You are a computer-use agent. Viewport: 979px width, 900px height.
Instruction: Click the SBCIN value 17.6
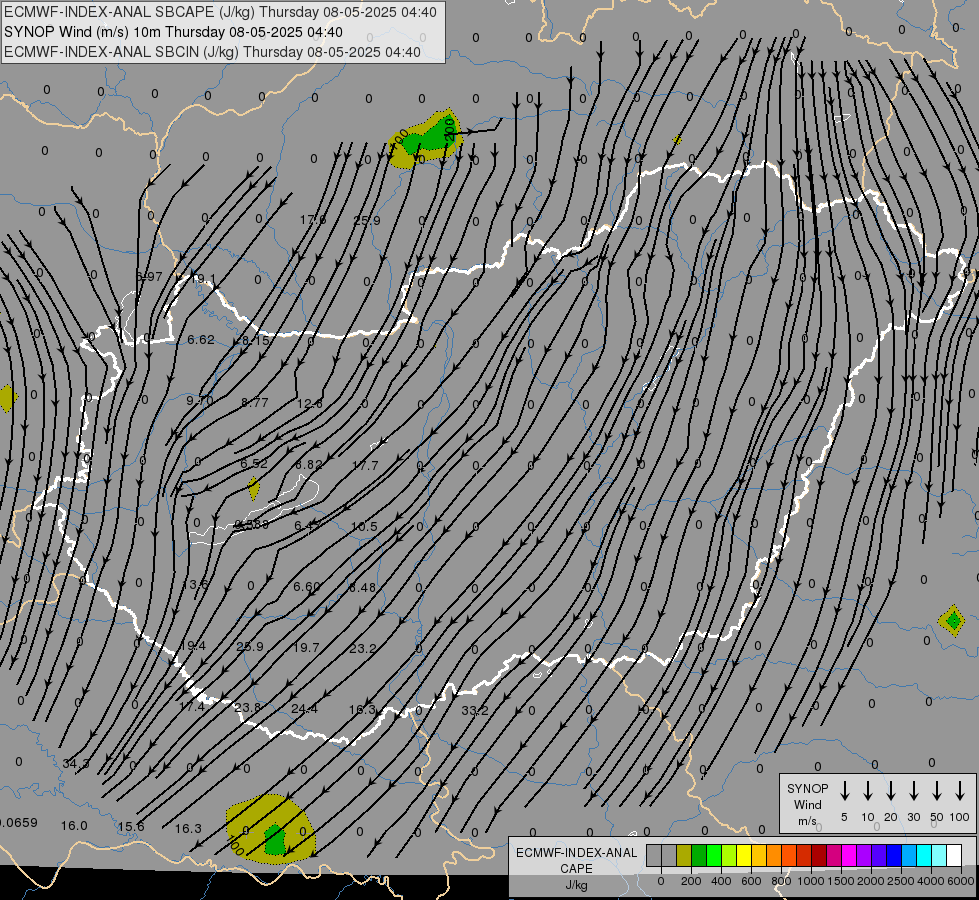313,219
